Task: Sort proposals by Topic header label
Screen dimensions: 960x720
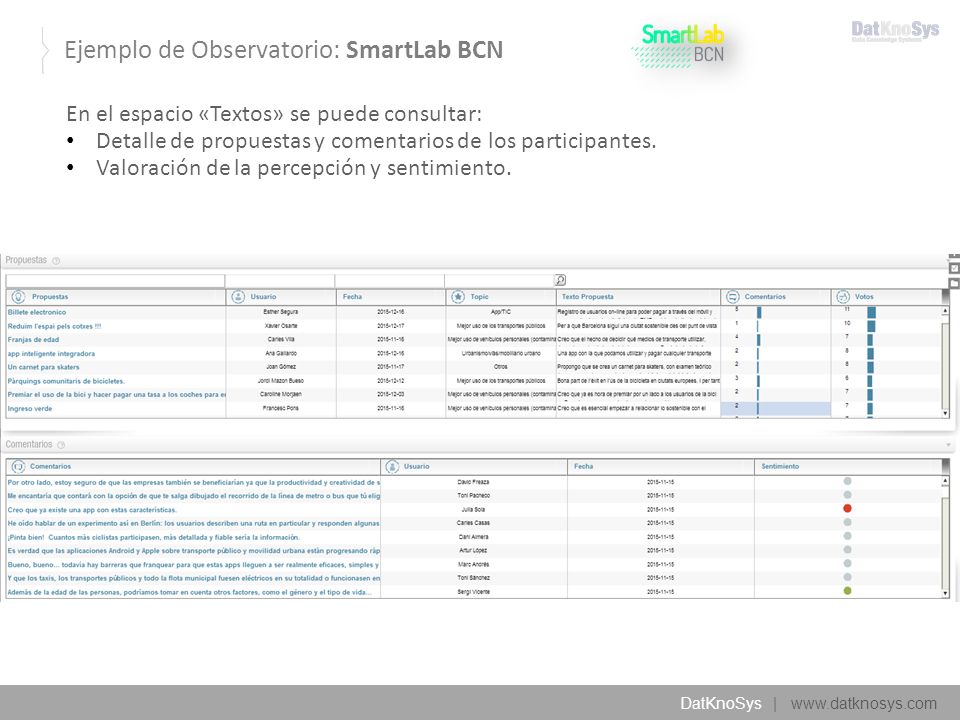Action: coord(479,297)
